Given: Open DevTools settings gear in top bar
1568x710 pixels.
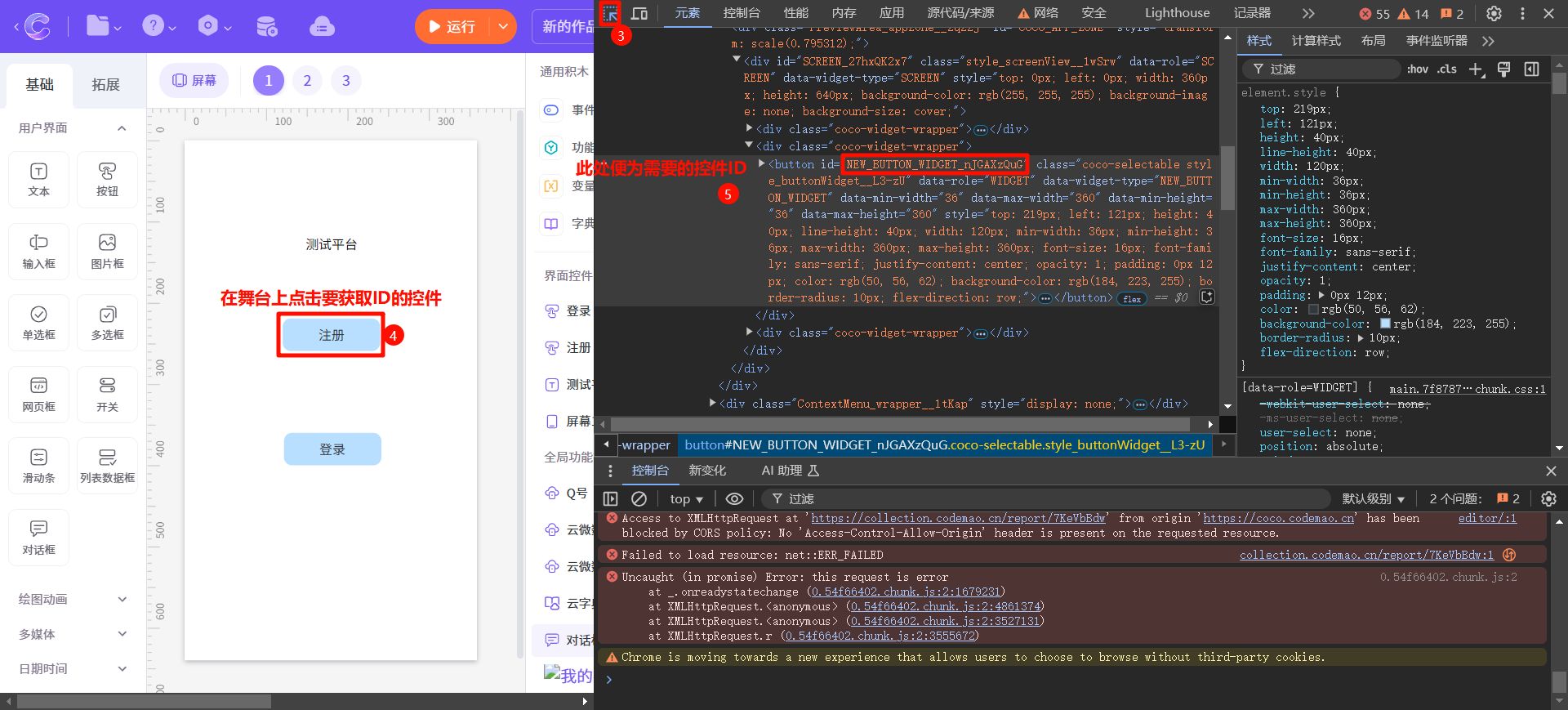Looking at the screenshot, I should coord(1494,13).
